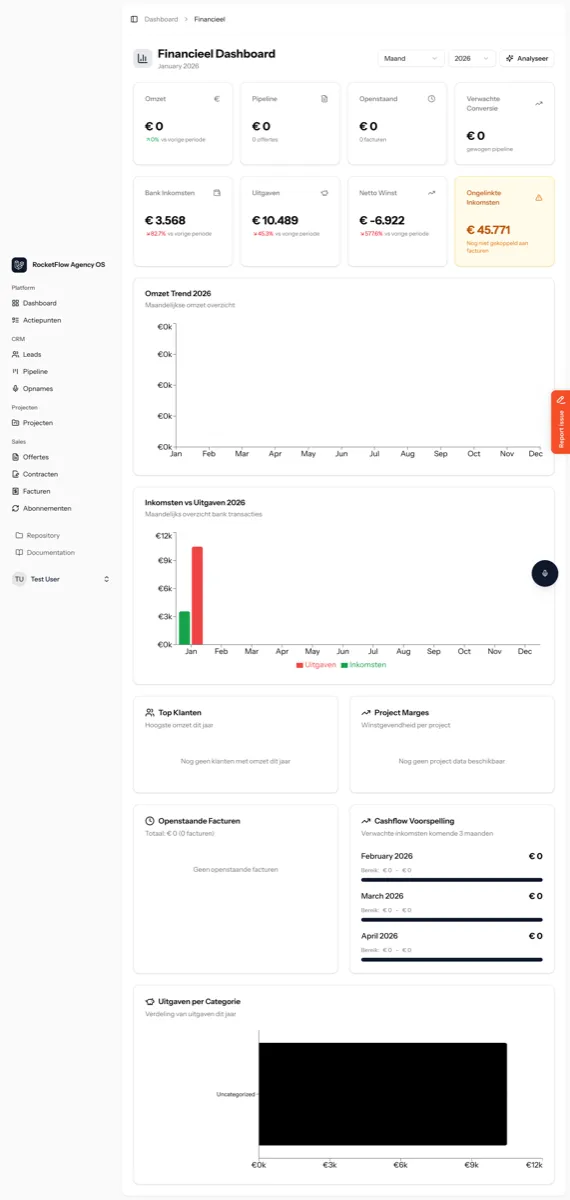Click the TU user avatar
The width and height of the screenshot is (570, 1200).
pyautogui.click(x=19, y=579)
